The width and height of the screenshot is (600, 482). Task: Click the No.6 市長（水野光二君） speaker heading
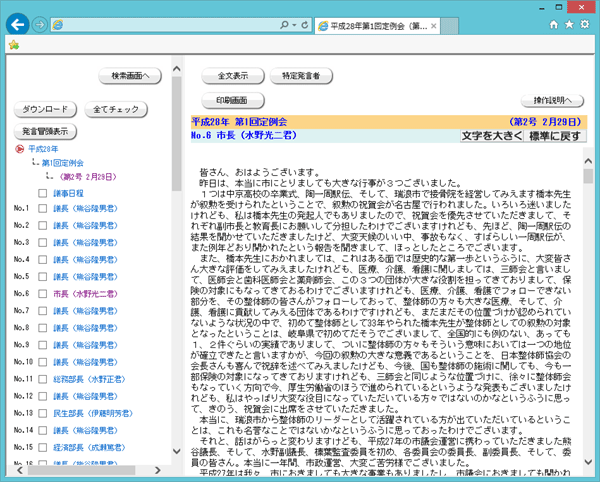[x=244, y=135]
